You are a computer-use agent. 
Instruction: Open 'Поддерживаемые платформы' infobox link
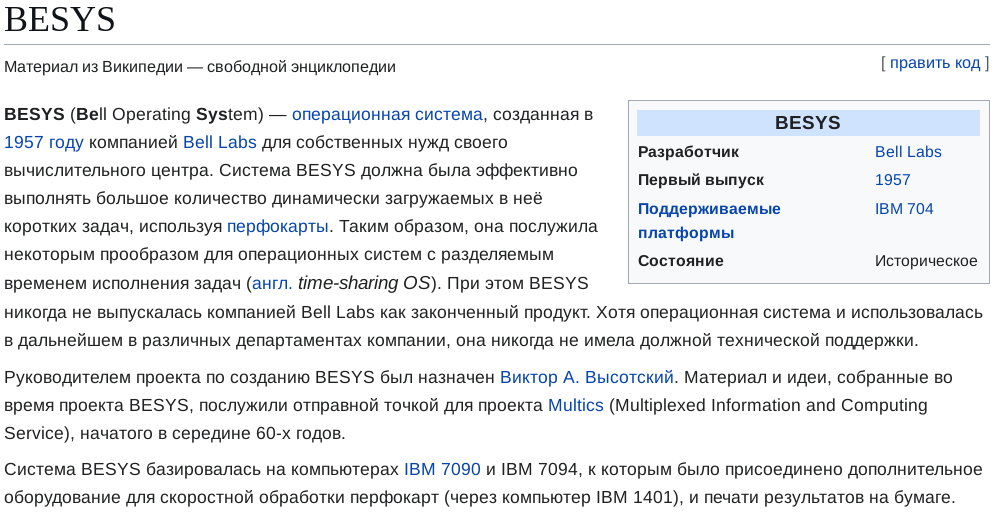click(709, 221)
